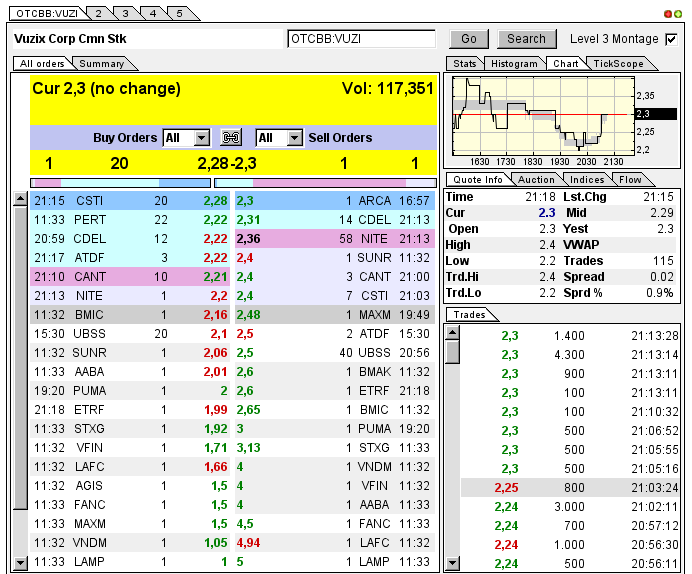This screenshot has height=574, width=692.
Task: Click the link icon between order filters
Action: click(232, 138)
